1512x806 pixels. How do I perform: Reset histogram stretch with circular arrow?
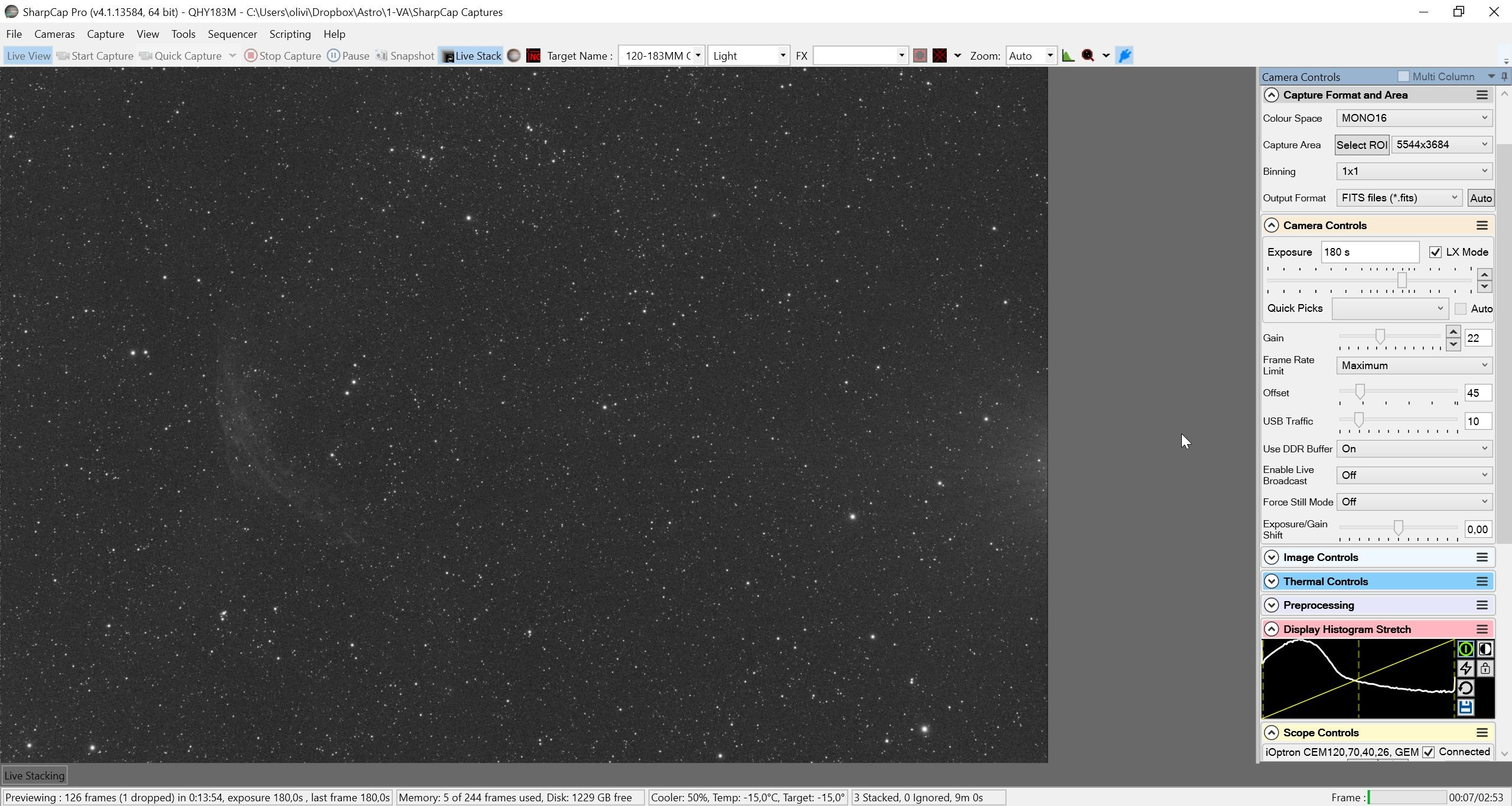coord(1465,688)
